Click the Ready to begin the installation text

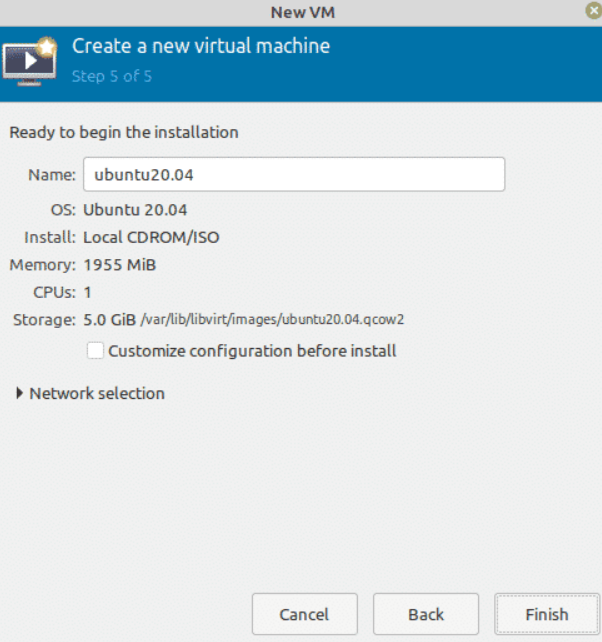[124, 133]
